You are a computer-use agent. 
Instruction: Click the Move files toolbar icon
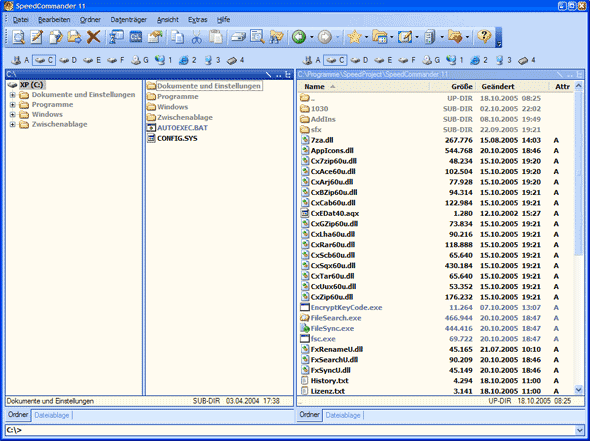click(x=74, y=37)
